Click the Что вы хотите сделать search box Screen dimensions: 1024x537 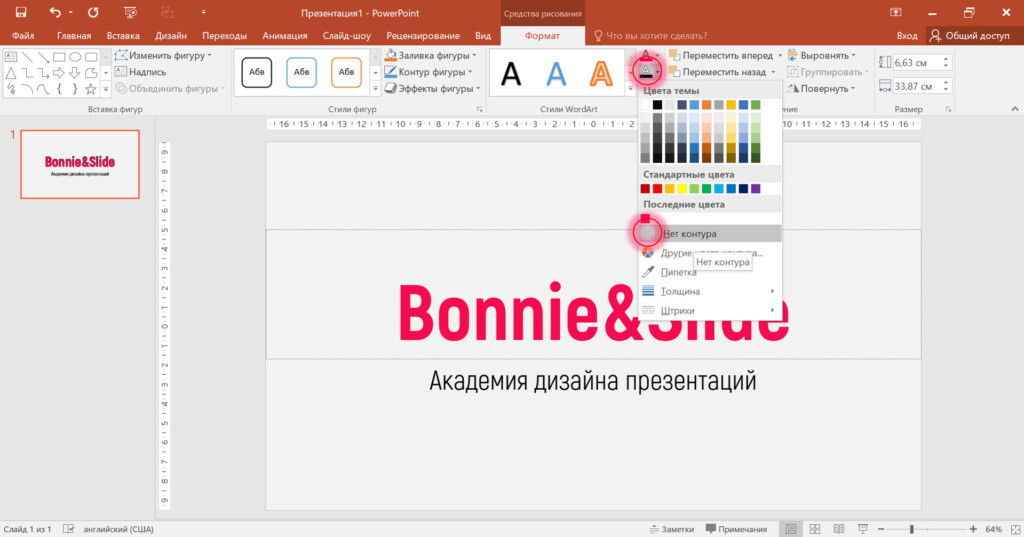pyautogui.click(x=650, y=35)
